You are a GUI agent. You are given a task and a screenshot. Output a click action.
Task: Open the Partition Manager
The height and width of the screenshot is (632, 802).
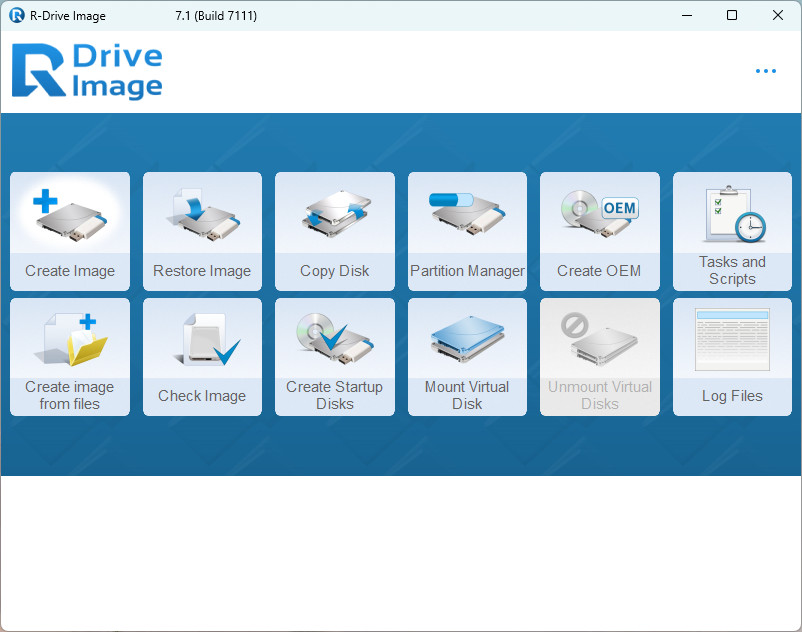coord(467,231)
